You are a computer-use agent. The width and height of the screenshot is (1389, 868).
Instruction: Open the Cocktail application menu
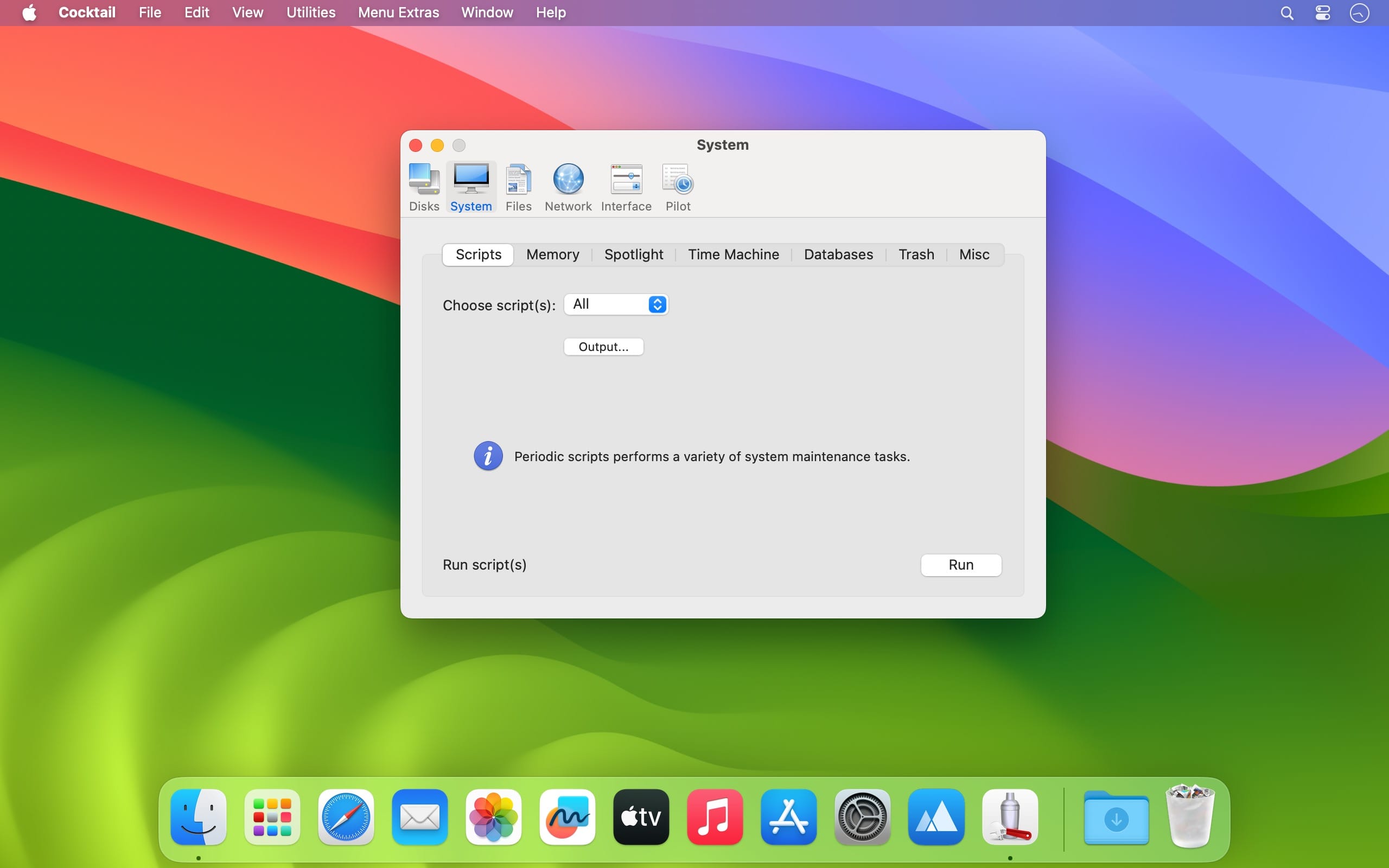(87, 12)
